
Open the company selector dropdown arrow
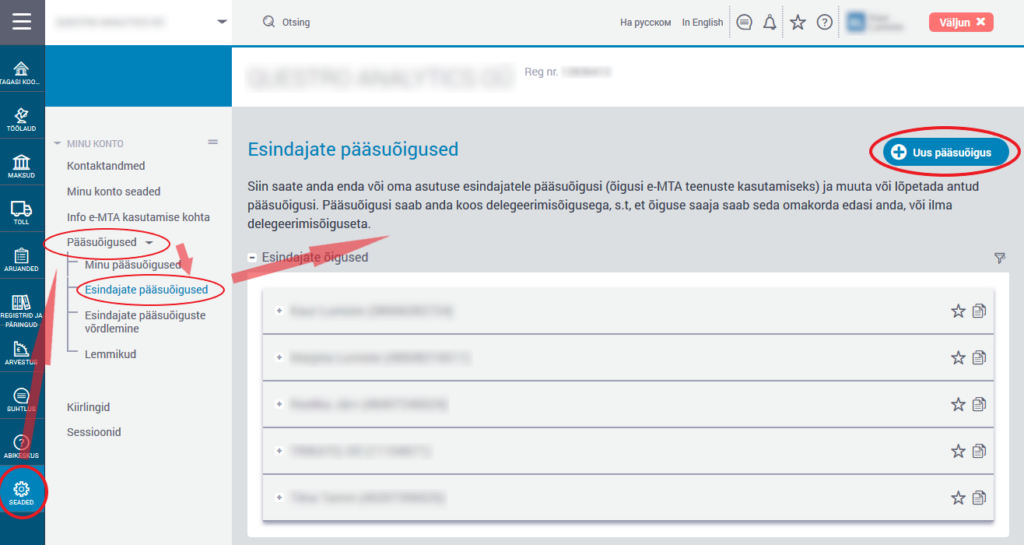tap(222, 22)
